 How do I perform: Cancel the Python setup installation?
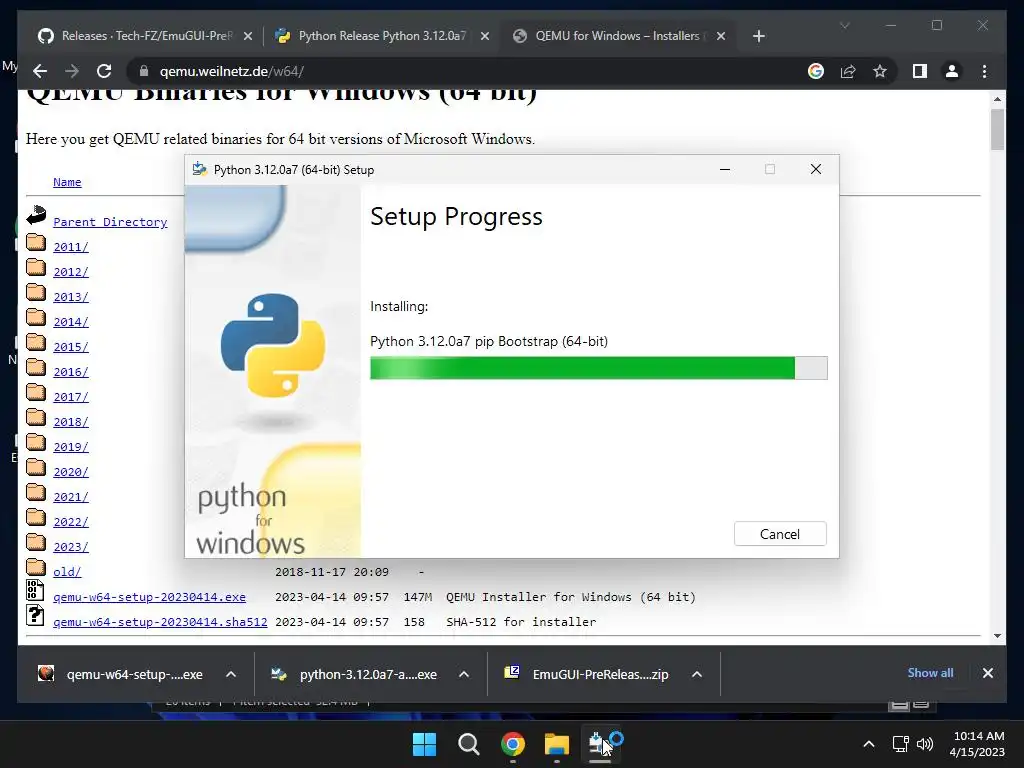click(780, 534)
